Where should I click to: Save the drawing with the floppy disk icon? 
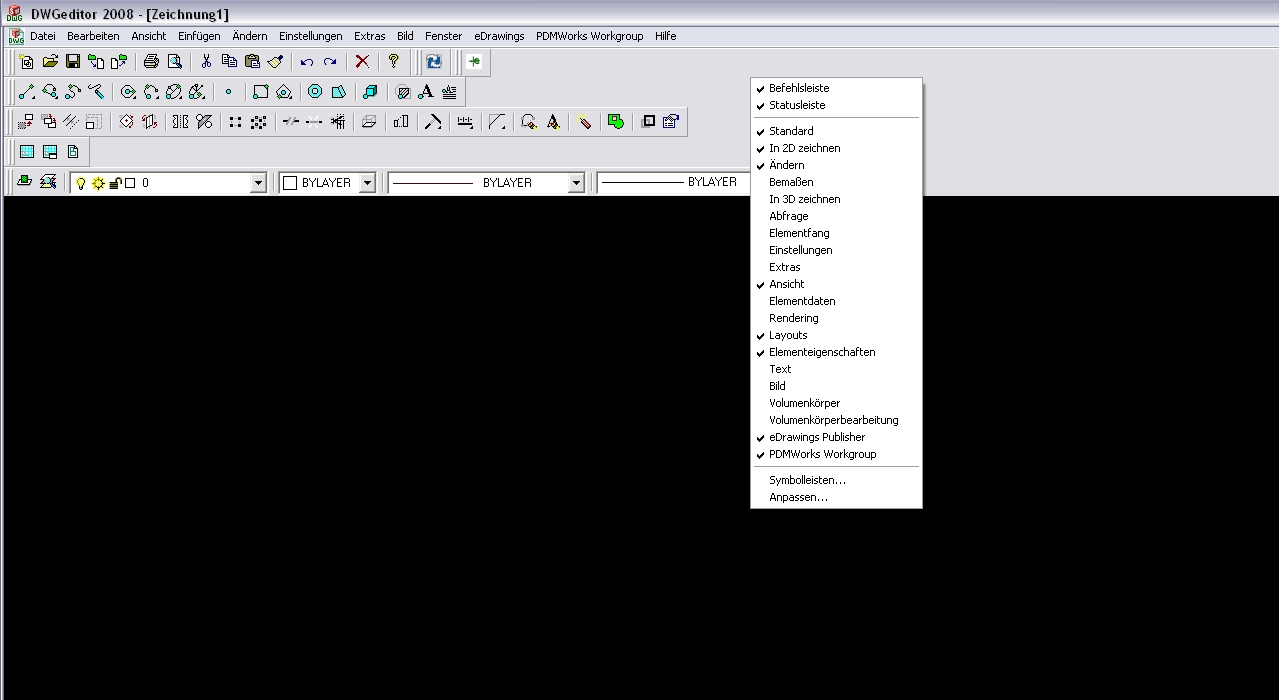pos(73,62)
